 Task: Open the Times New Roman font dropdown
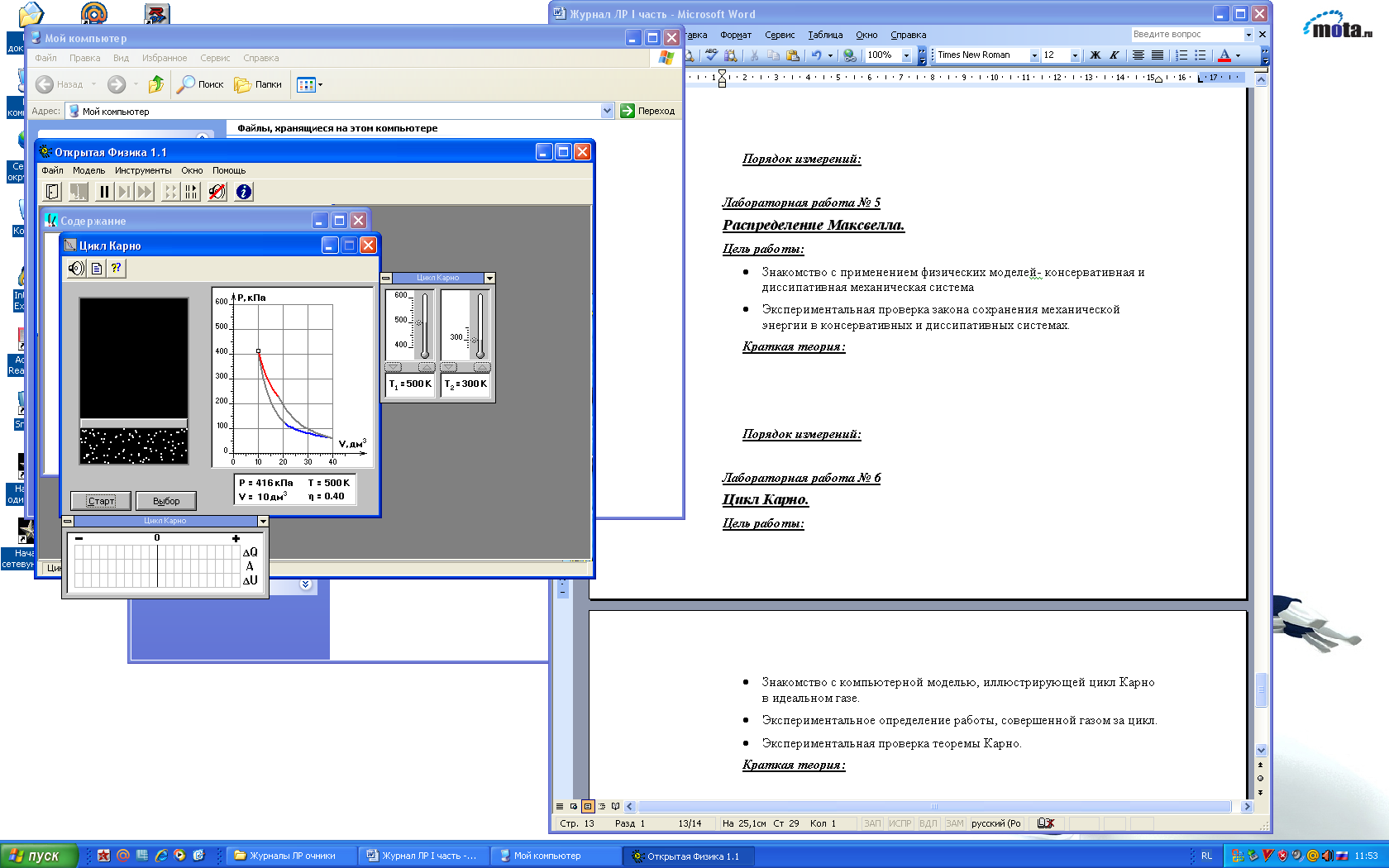[1034, 55]
